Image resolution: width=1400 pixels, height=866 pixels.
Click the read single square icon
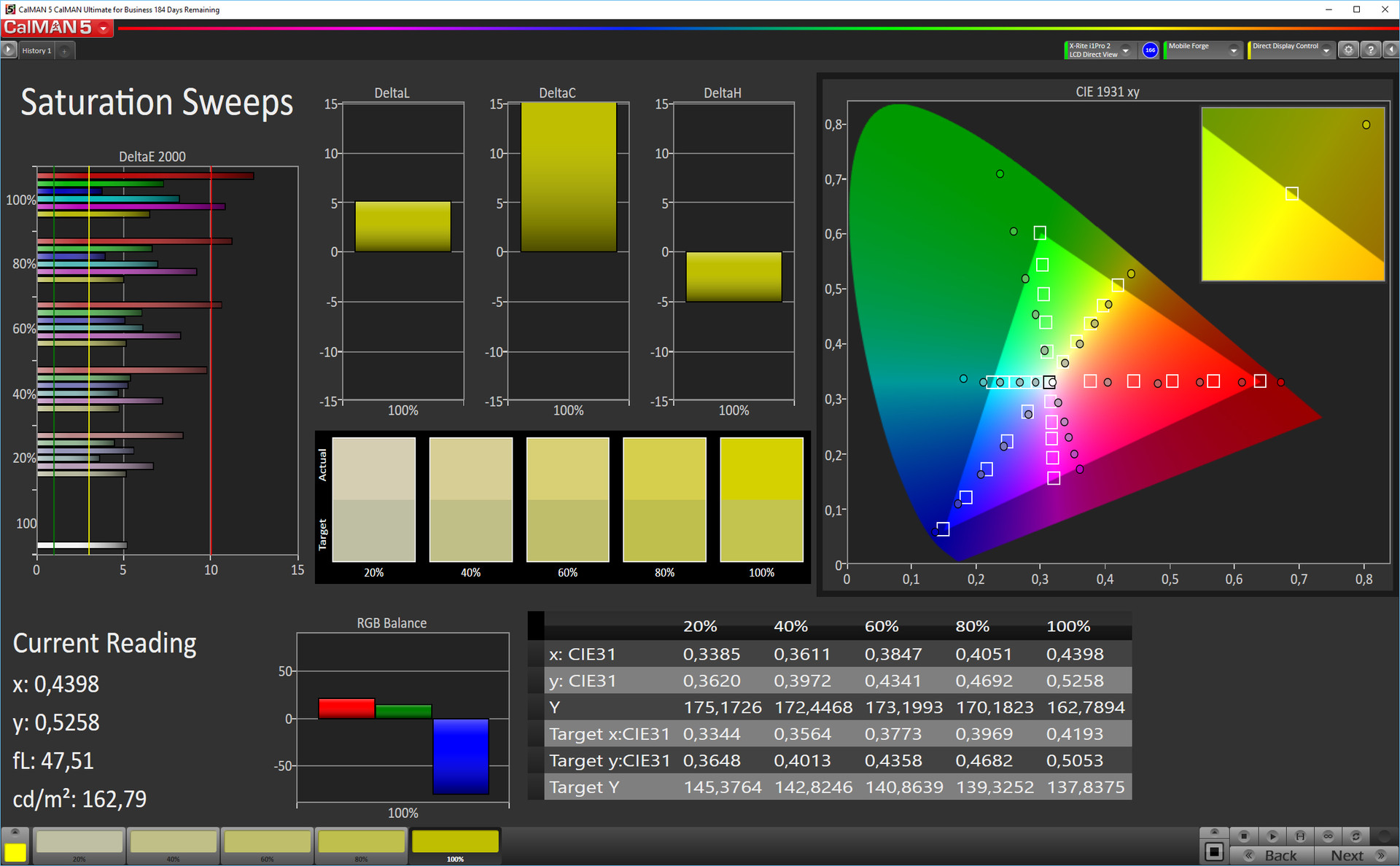pyautogui.click(x=1214, y=851)
